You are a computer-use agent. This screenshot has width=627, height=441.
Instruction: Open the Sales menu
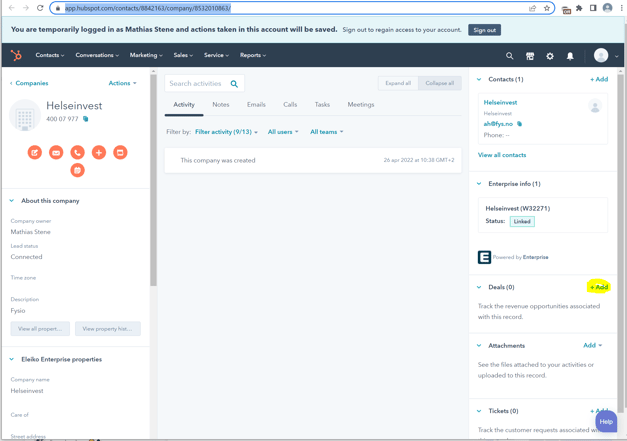[183, 56]
